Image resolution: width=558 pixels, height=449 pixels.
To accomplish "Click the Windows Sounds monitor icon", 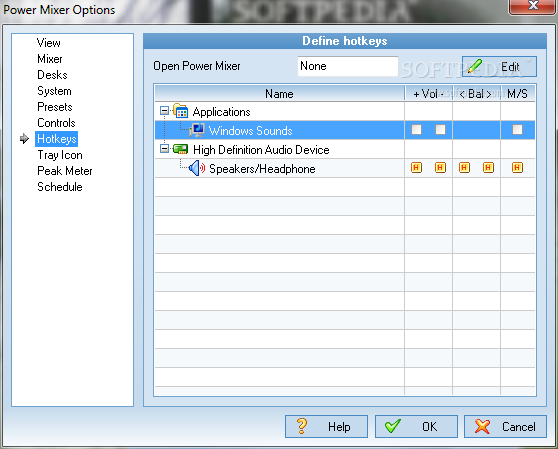I will tap(197, 130).
